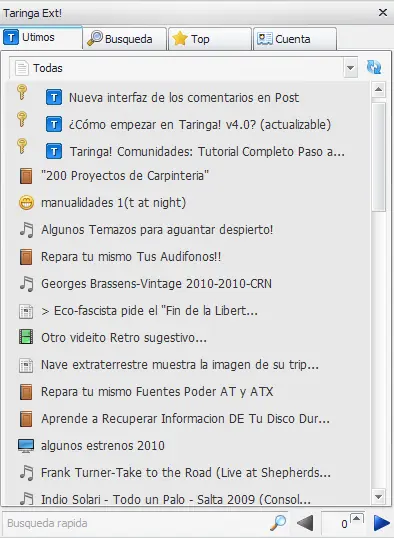The height and width of the screenshot is (538, 394).
Task: Select Eco-fascista pide el "Fin de la Libert... entry
Action: coord(149,311)
